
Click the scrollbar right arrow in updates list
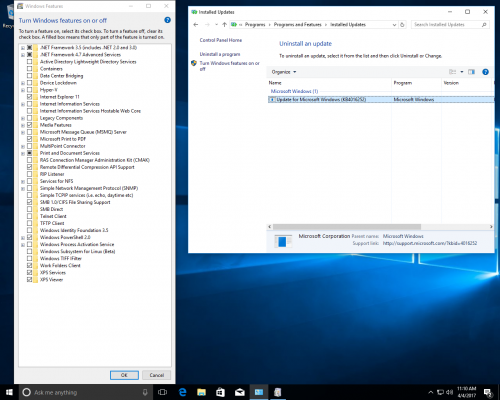click(491, 227)
